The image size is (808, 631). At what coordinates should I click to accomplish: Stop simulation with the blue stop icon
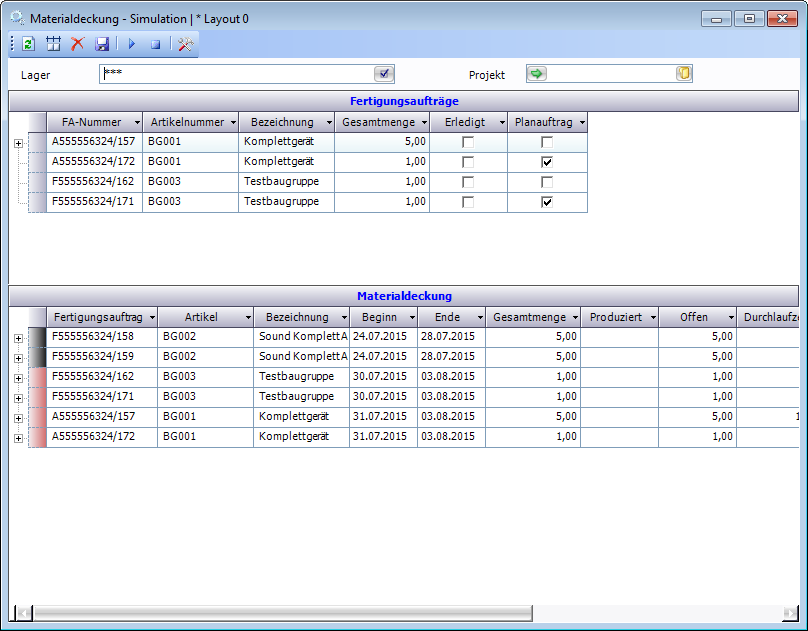pyautogui.click(x=155, y=44)
